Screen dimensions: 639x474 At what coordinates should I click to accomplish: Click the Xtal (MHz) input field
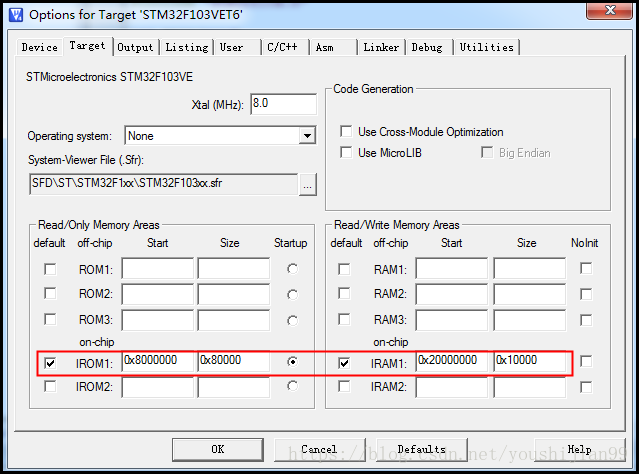tap(283, 104)
